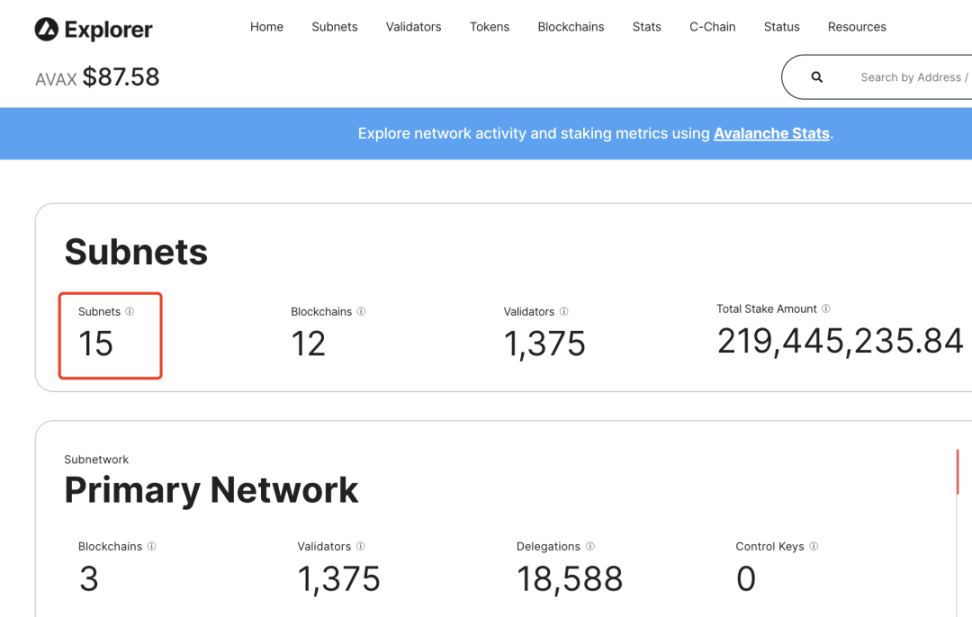The image size is (972, 617).
Task: Click info icon beside Primary Network Validators label
Action: [x=360, y=547]
